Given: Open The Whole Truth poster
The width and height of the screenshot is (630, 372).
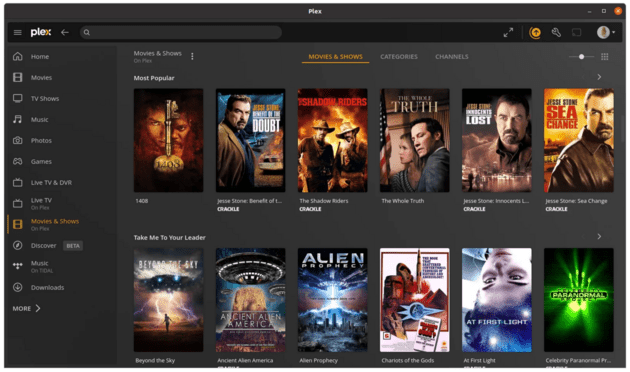Looking at the screenshot, I should 415,140.
